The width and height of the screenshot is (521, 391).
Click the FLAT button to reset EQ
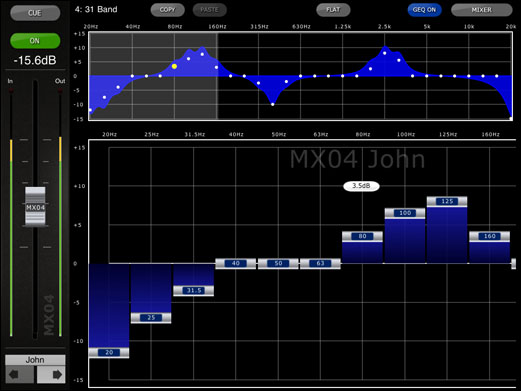tap(333, 10)
